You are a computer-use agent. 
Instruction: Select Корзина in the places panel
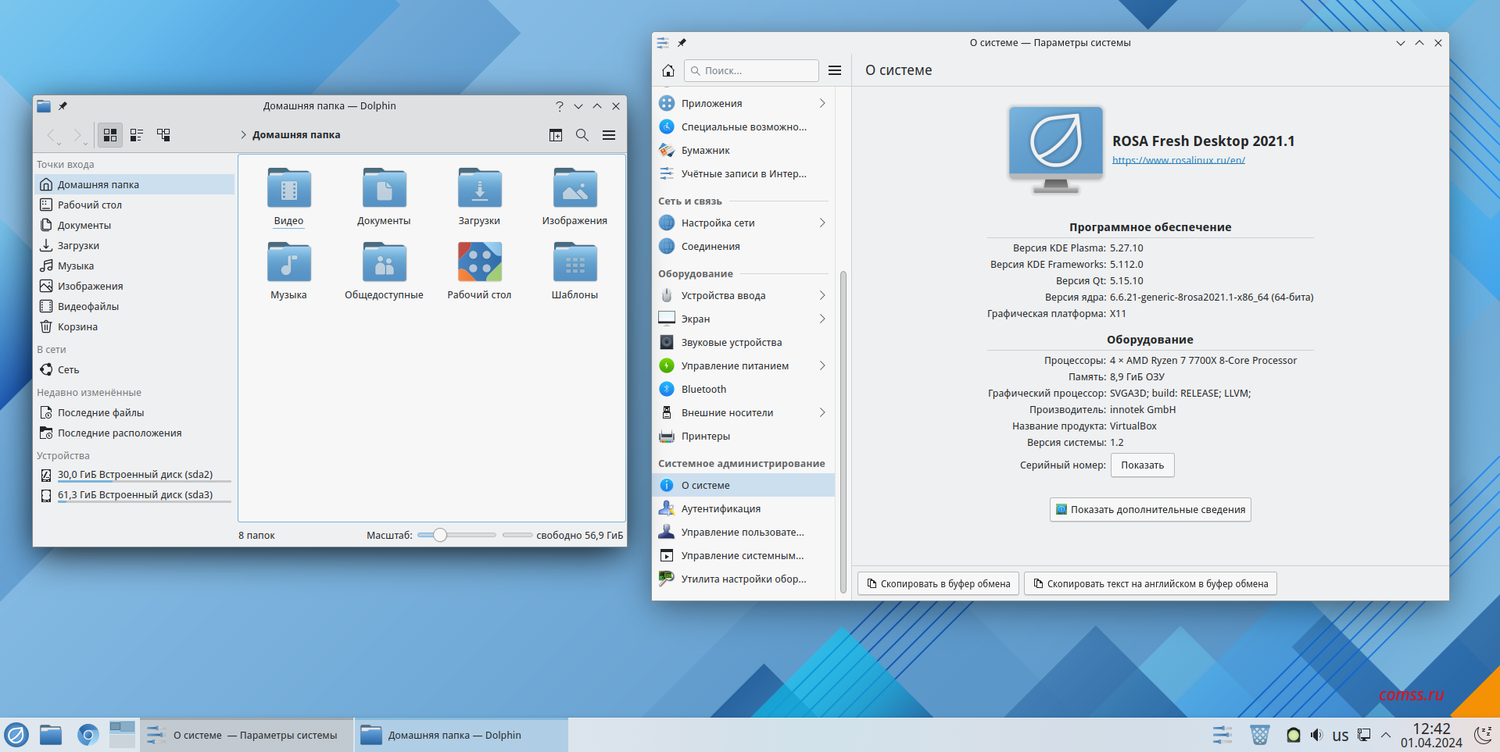coord(77,327)
